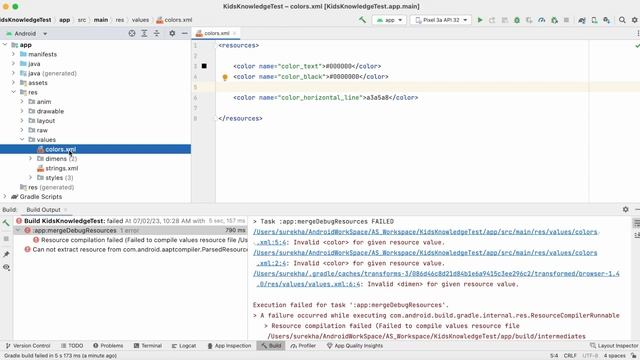
Task: Open the TODO tool window
Action: [72, 346]
